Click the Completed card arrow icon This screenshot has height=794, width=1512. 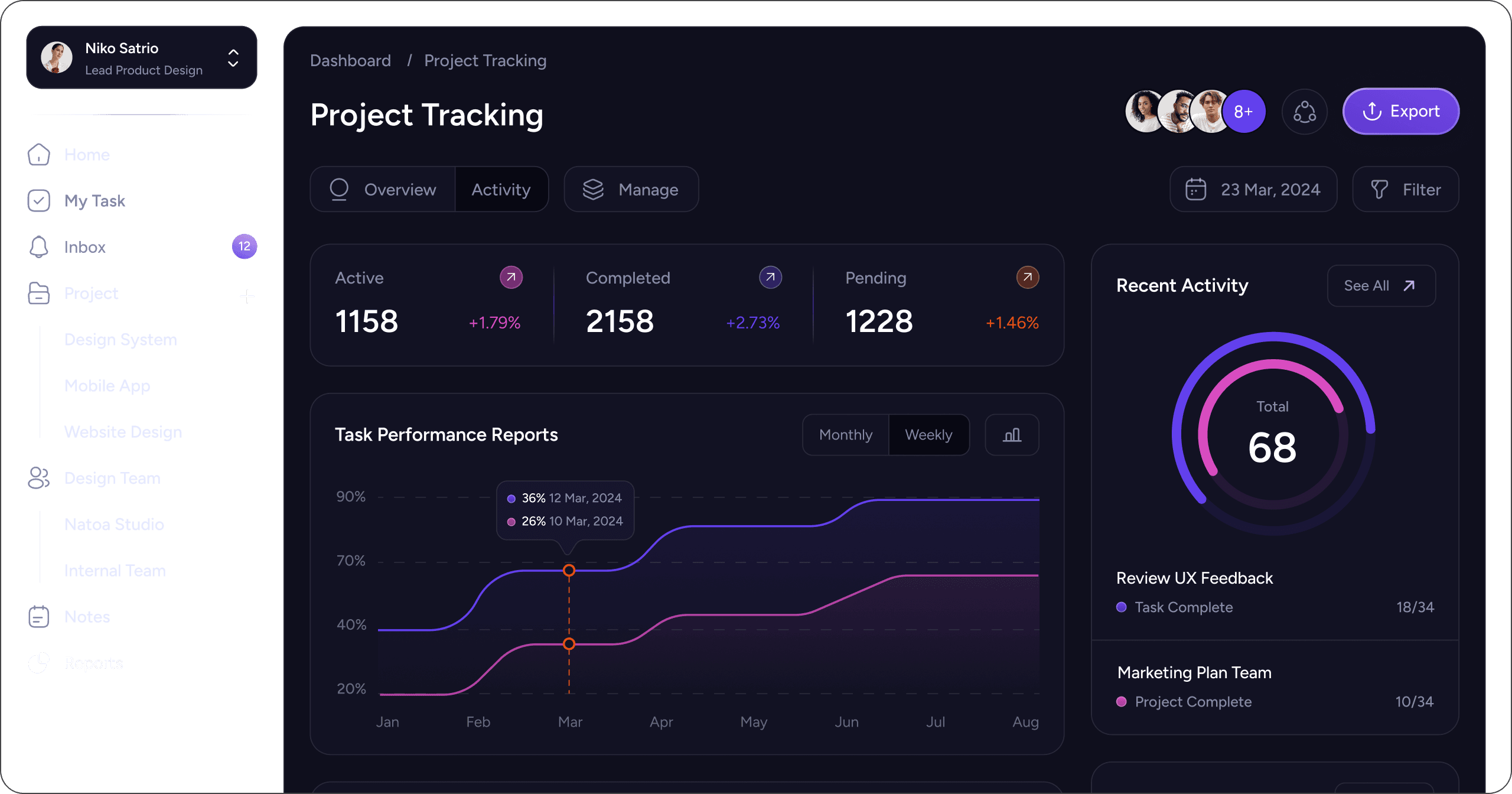click(x=770, y=277)
